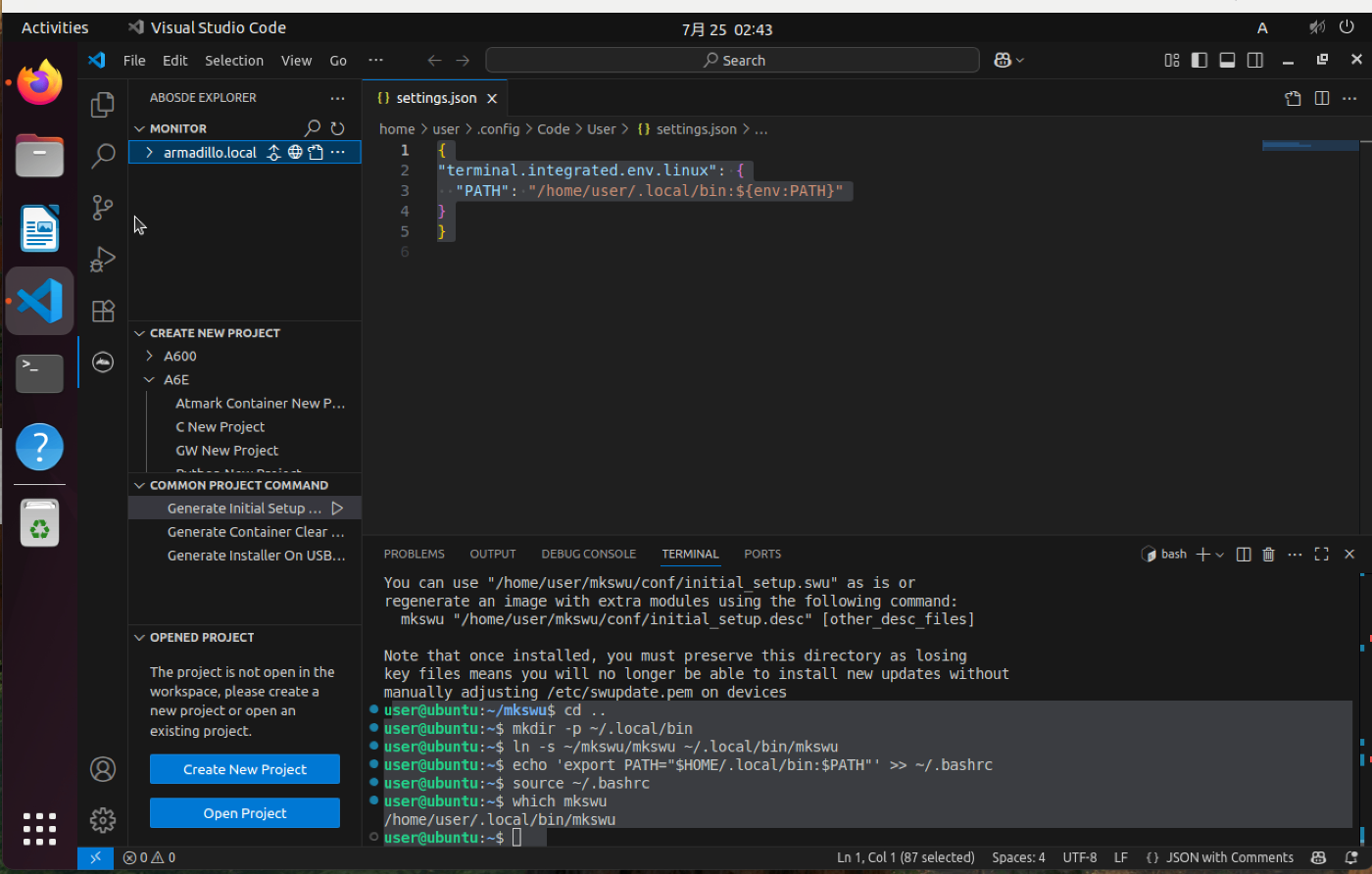Click the file icon on armadillo.local row

coord(316,152)
